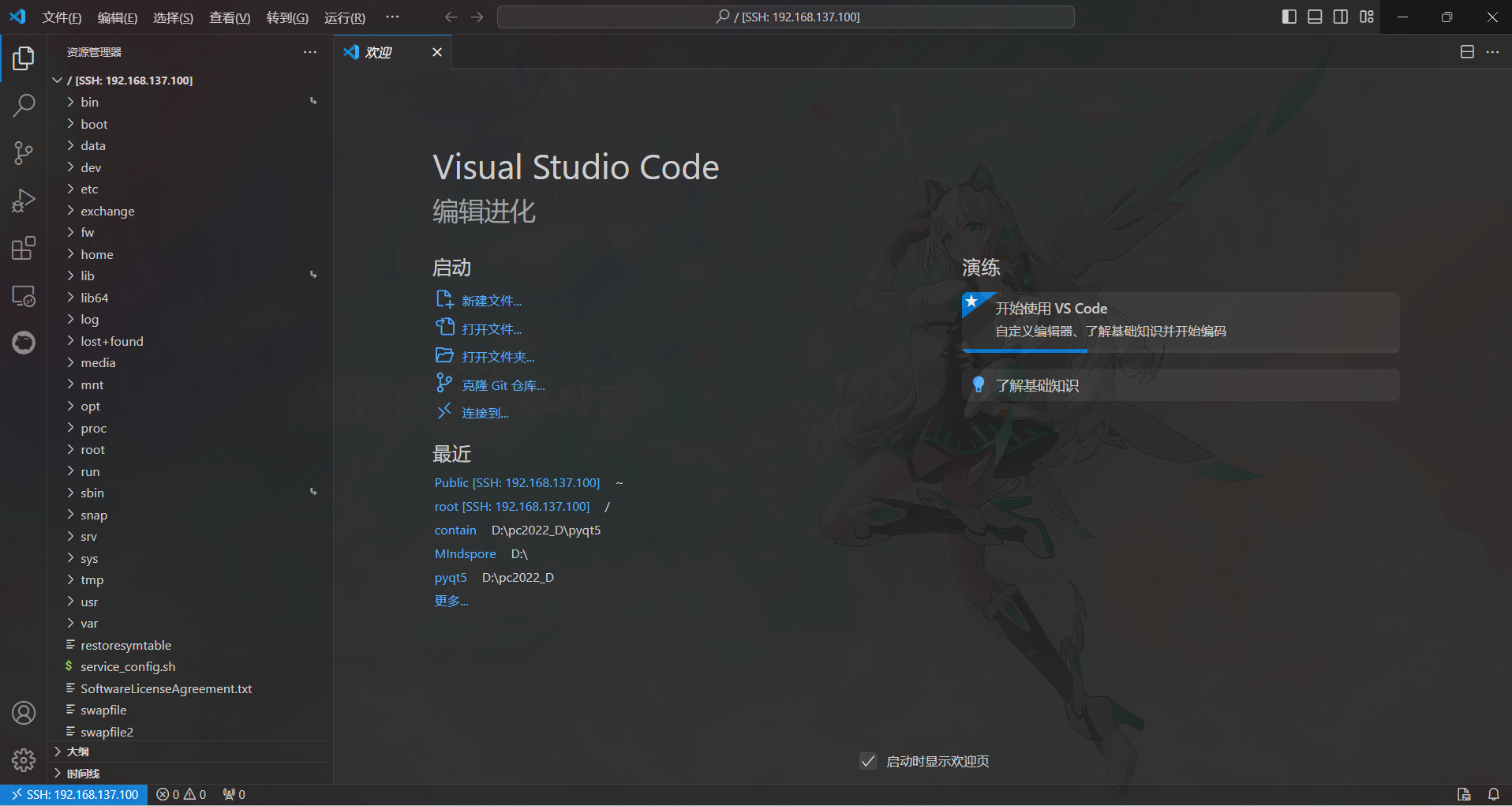Click the Clone Git repository icon
Image resolution: width=1512 pixels, height=806 pixels.
[x=444, y=384]
